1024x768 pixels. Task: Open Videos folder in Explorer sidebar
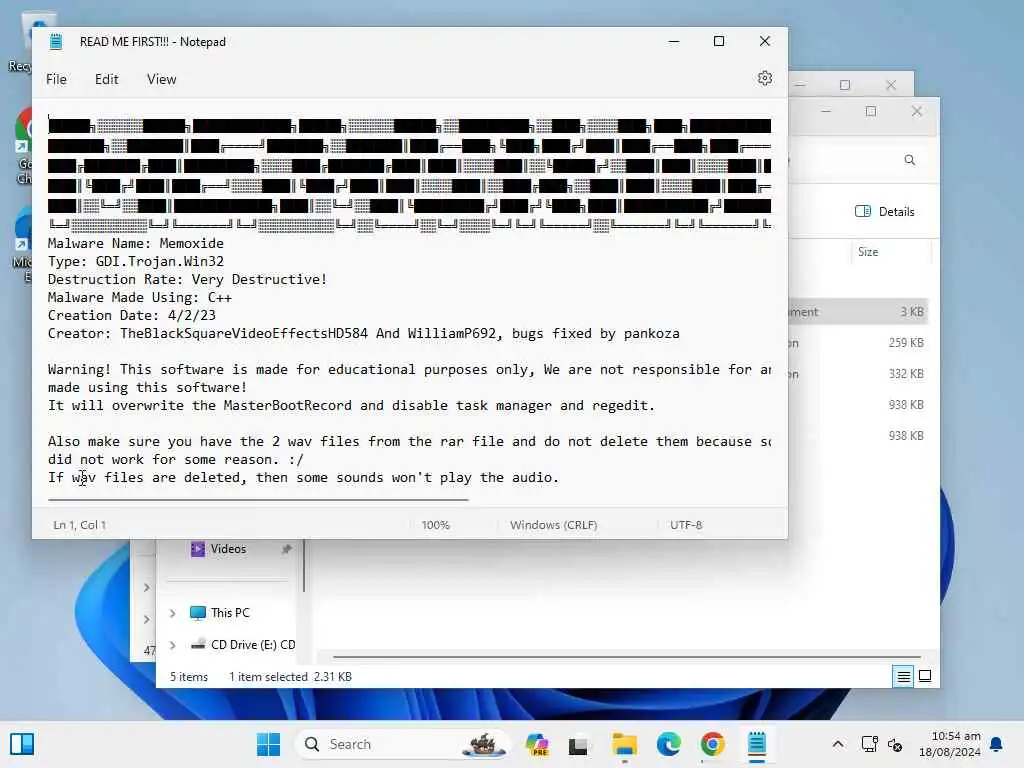tap(228, 549)
